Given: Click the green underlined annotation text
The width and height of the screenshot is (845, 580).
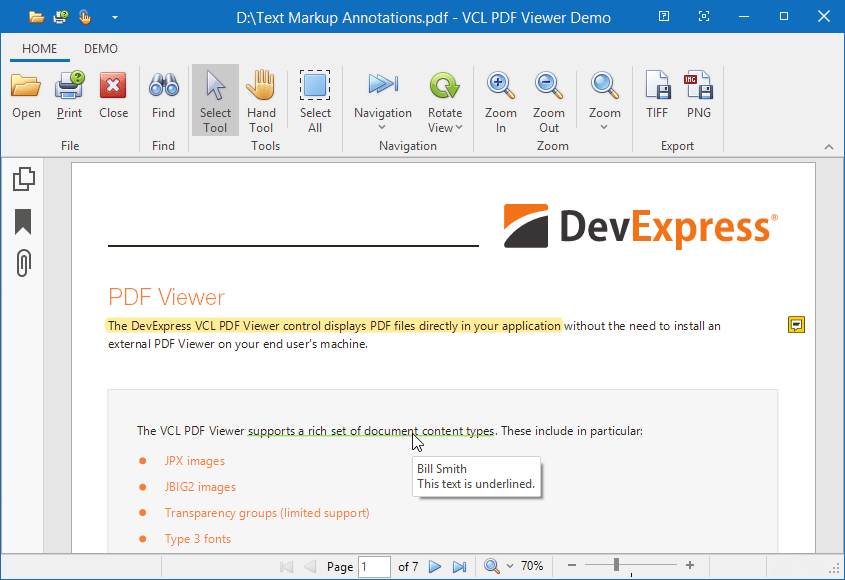Looking at the screenshot, I should (371, 431).
